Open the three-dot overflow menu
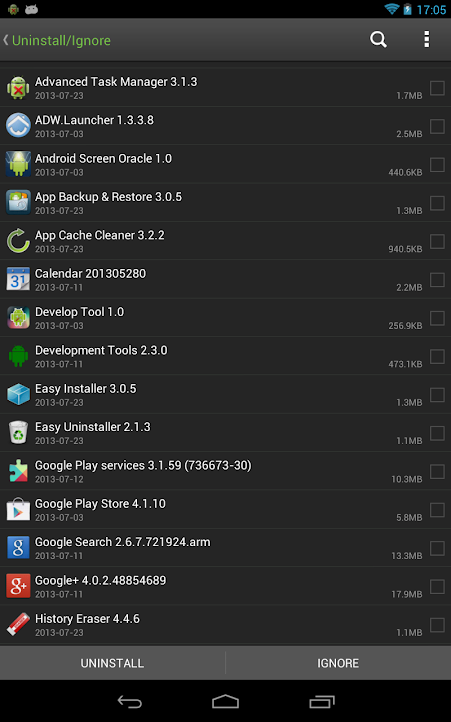Image resolution: width=451 pixels, height=722 pixels. click(x=427, y=40)
